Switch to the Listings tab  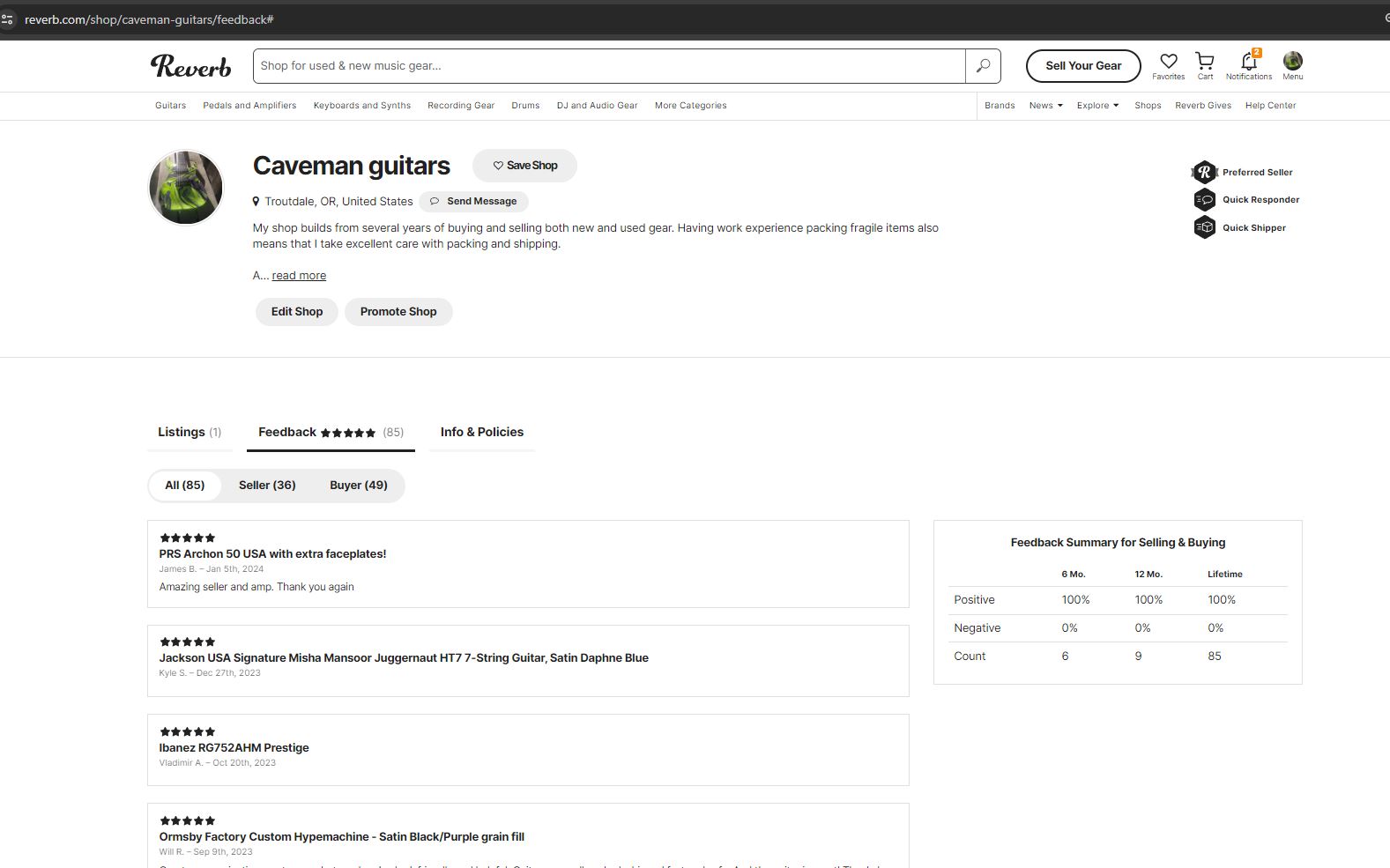tap(190, 432)
